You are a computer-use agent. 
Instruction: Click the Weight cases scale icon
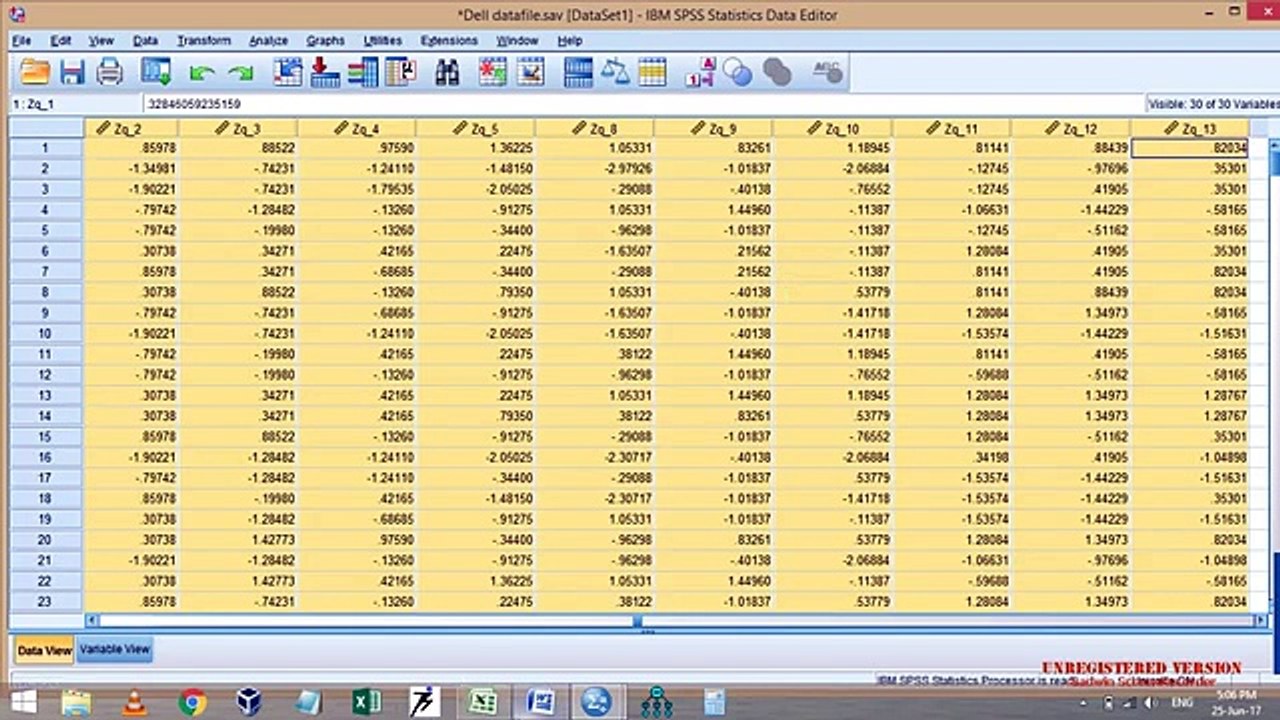click(615, 72)
